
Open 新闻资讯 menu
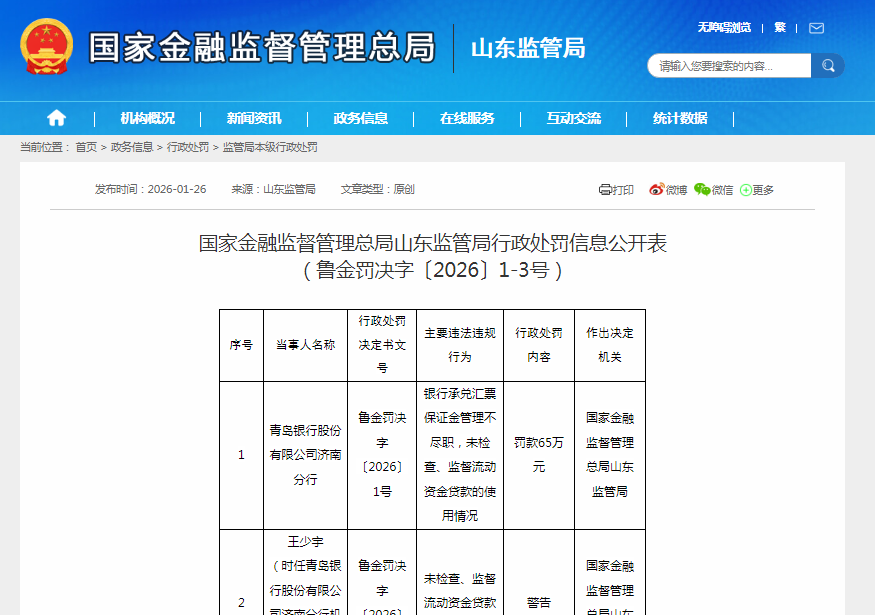coord(254,118)
